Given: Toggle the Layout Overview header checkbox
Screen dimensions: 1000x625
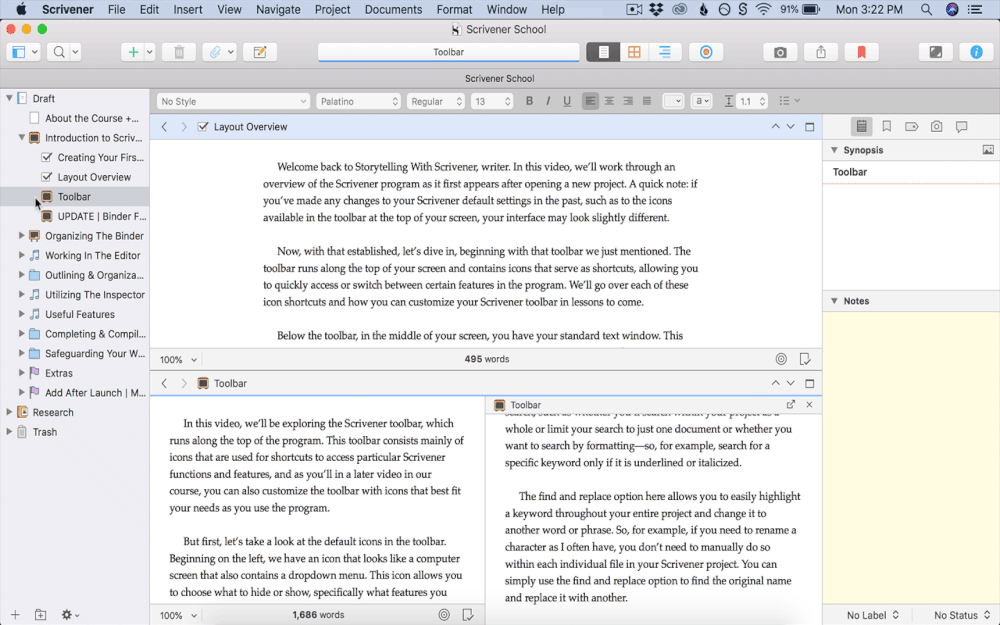Looking at the screenshot, I should coord(203,127).
